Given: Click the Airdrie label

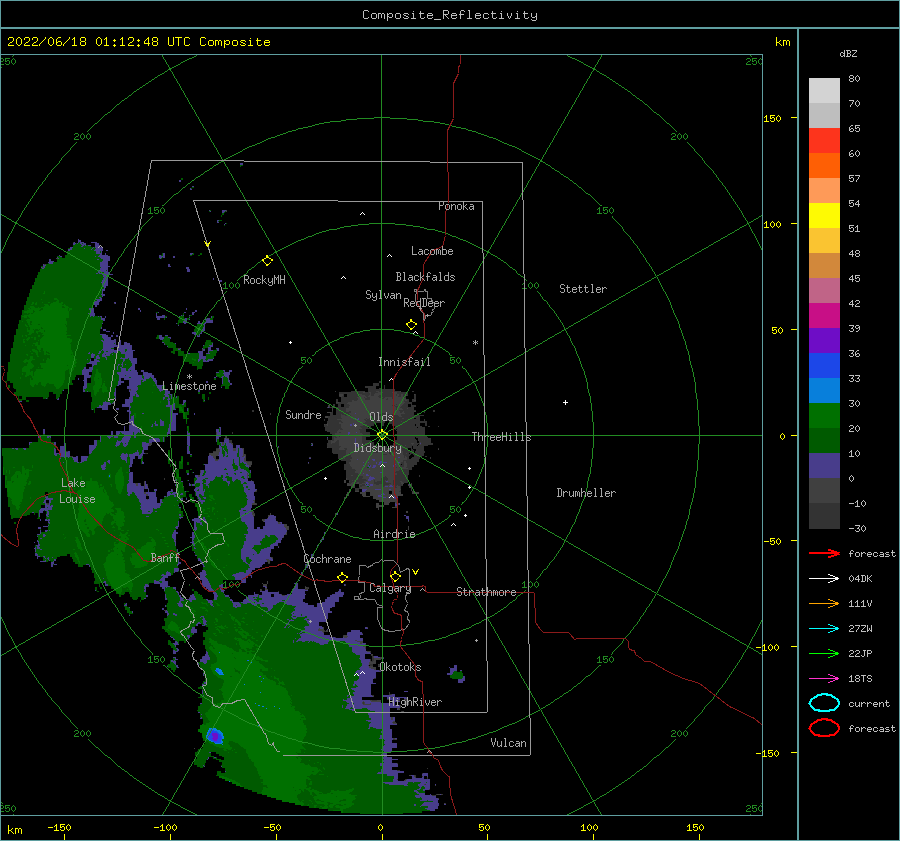Looking at the screenshot, I should click(394, 534).
